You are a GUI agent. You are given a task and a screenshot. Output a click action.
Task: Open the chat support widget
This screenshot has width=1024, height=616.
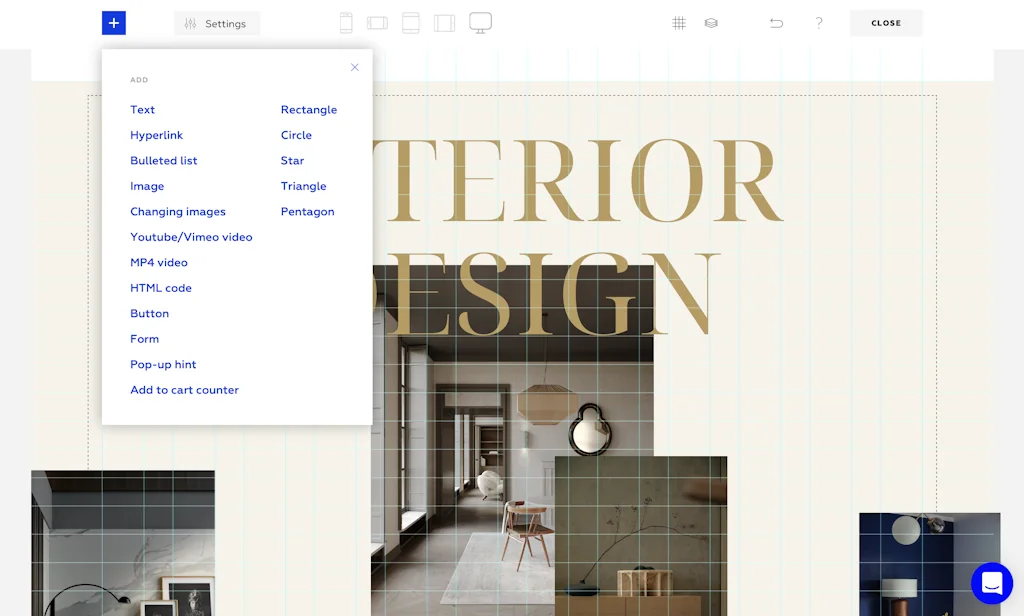click(x=992, y=583)
